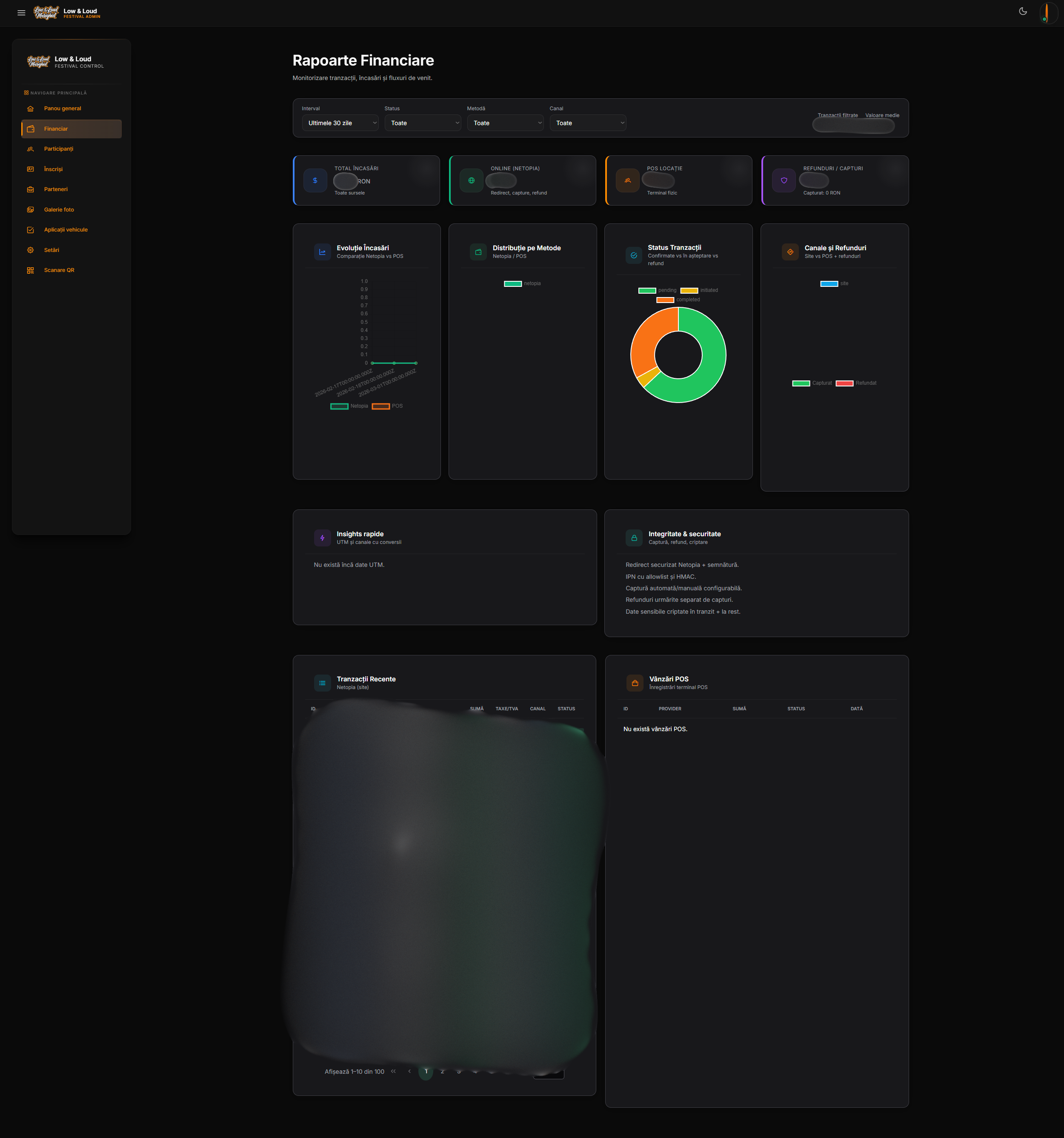Image resolution: width=1064 pixels, height=1138 pixels.
Task: Open the user avatar menu
Action: 1048,13
